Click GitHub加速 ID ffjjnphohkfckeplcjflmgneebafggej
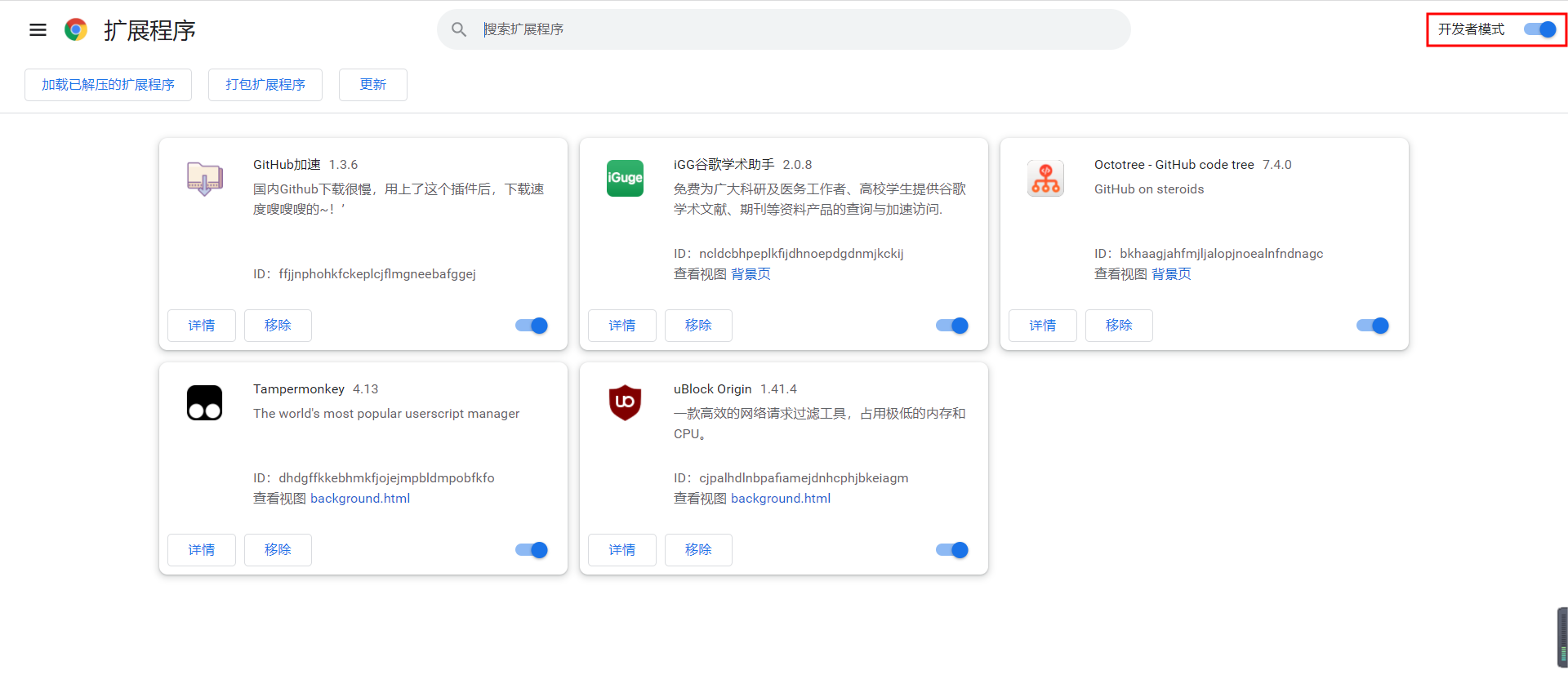1568x679 pixels. coord(364,274)
